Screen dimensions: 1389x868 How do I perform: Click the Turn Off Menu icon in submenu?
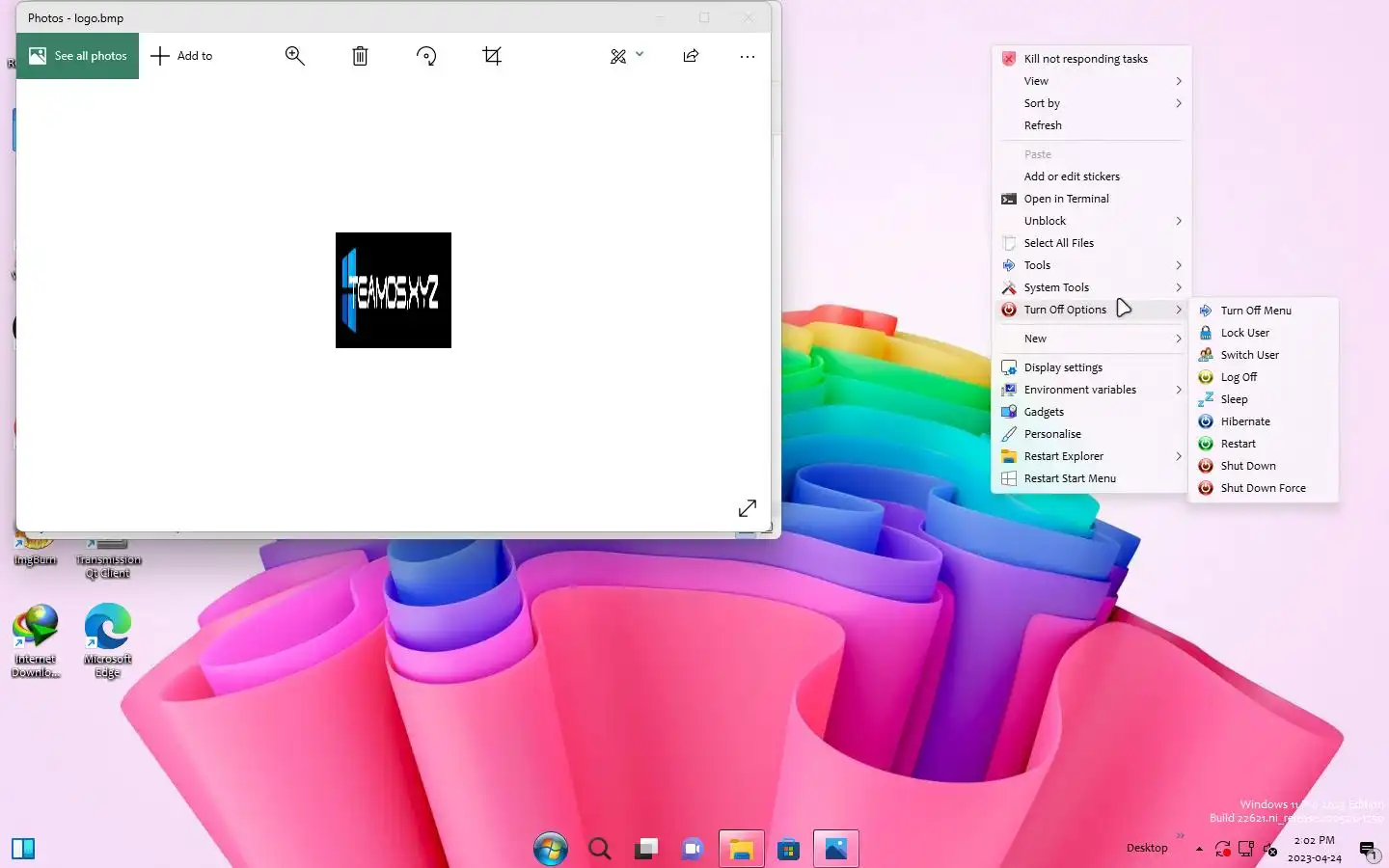(1206, 311)
